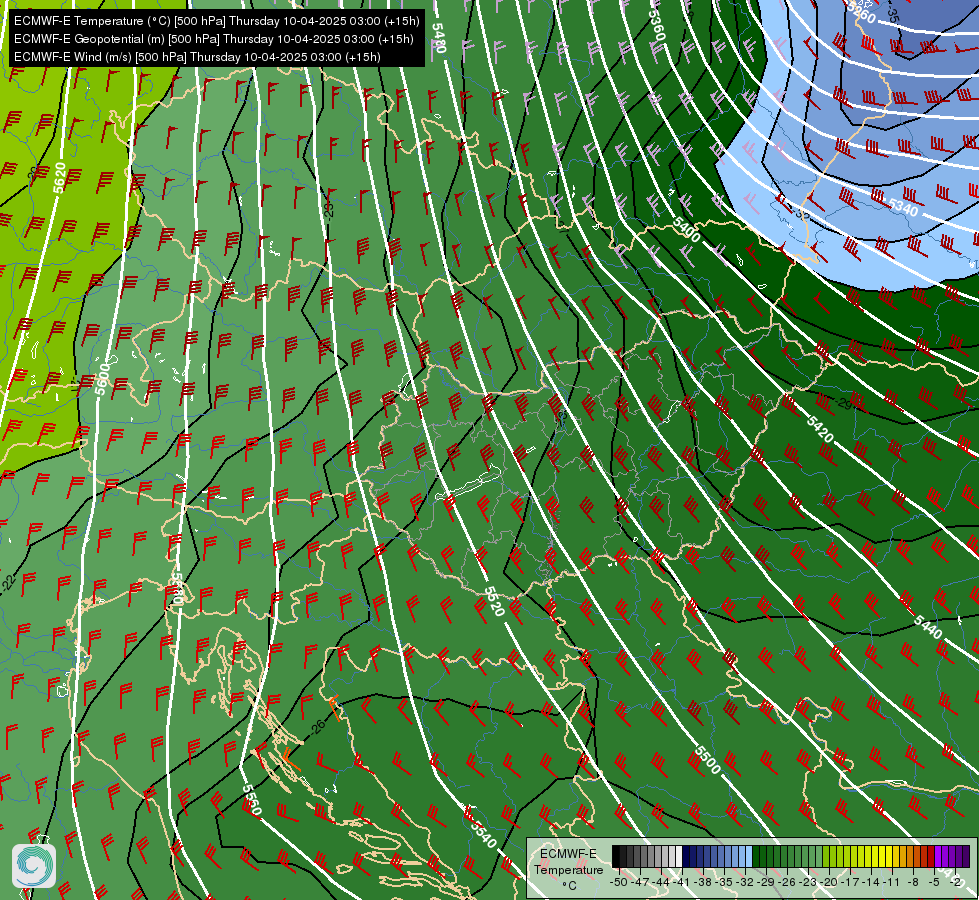Screen dimensions: 979x900
Task: Pick the black swatch at legend's left end
Action: (616, 856)
